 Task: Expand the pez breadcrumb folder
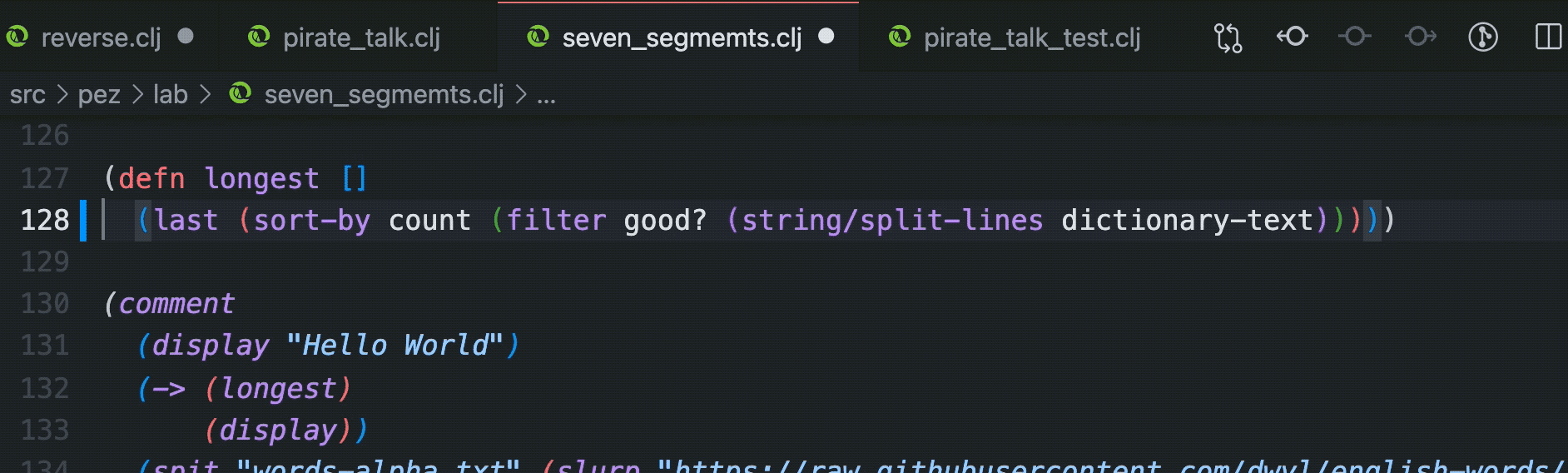pos(99,95)
